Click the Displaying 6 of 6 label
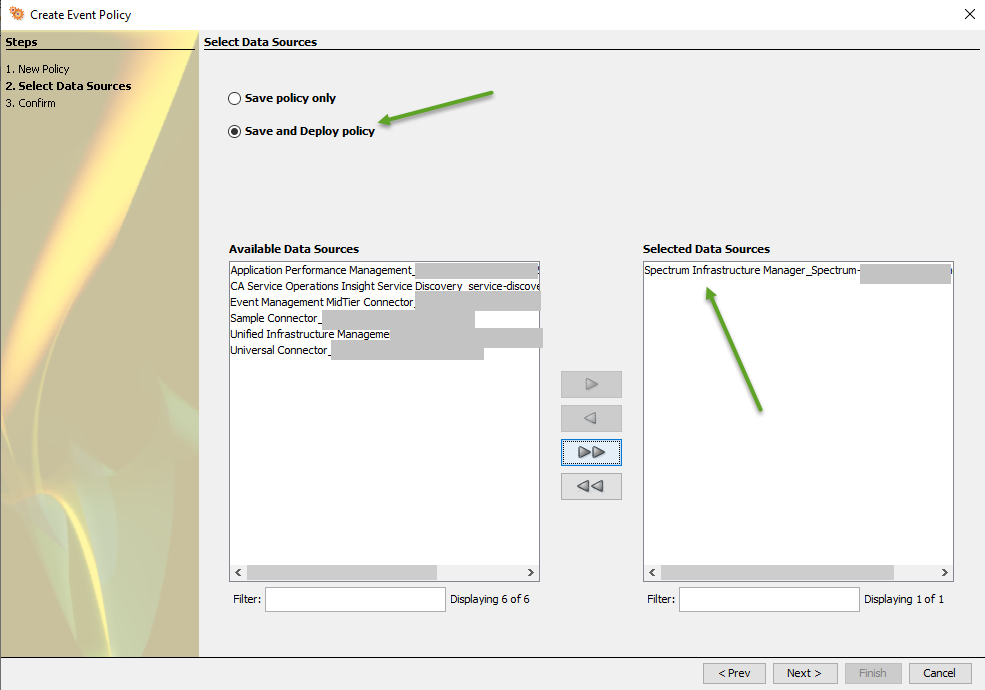This screenshot has height=690, width=985. (x=489, y=600)
